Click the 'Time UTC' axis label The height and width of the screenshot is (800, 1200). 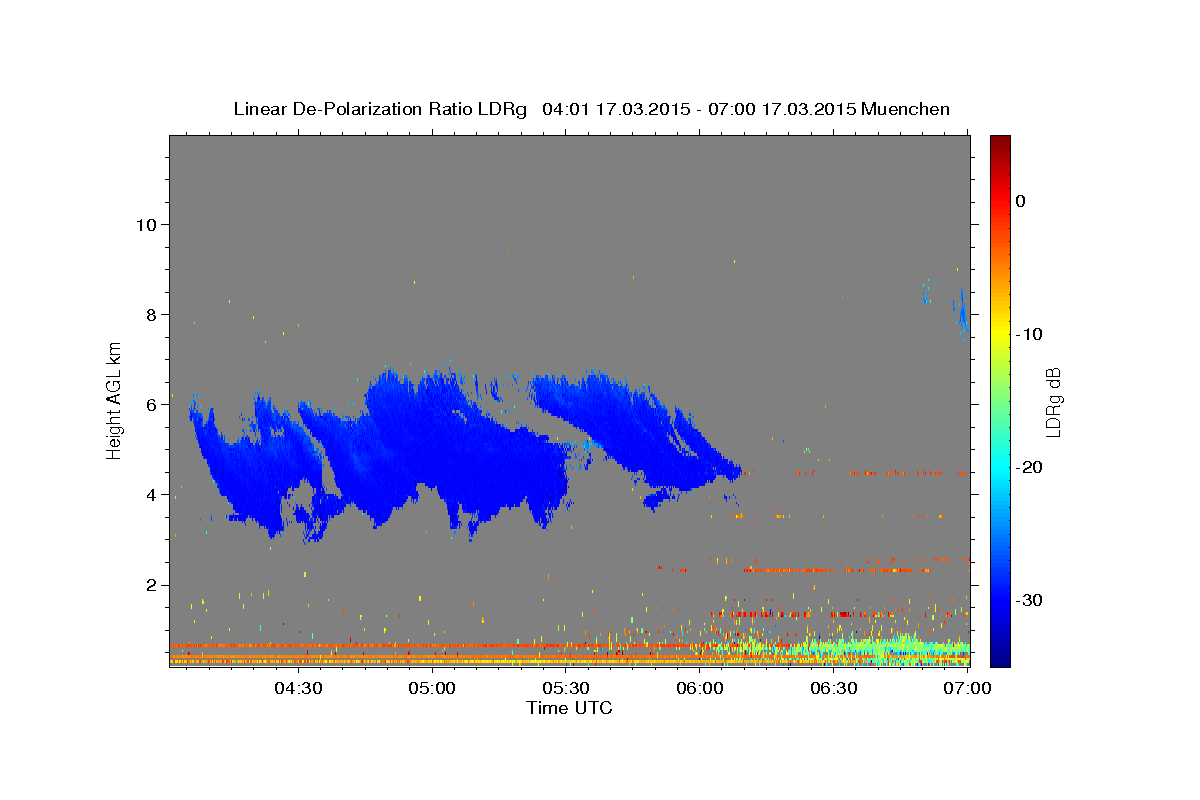click(569, 708)
